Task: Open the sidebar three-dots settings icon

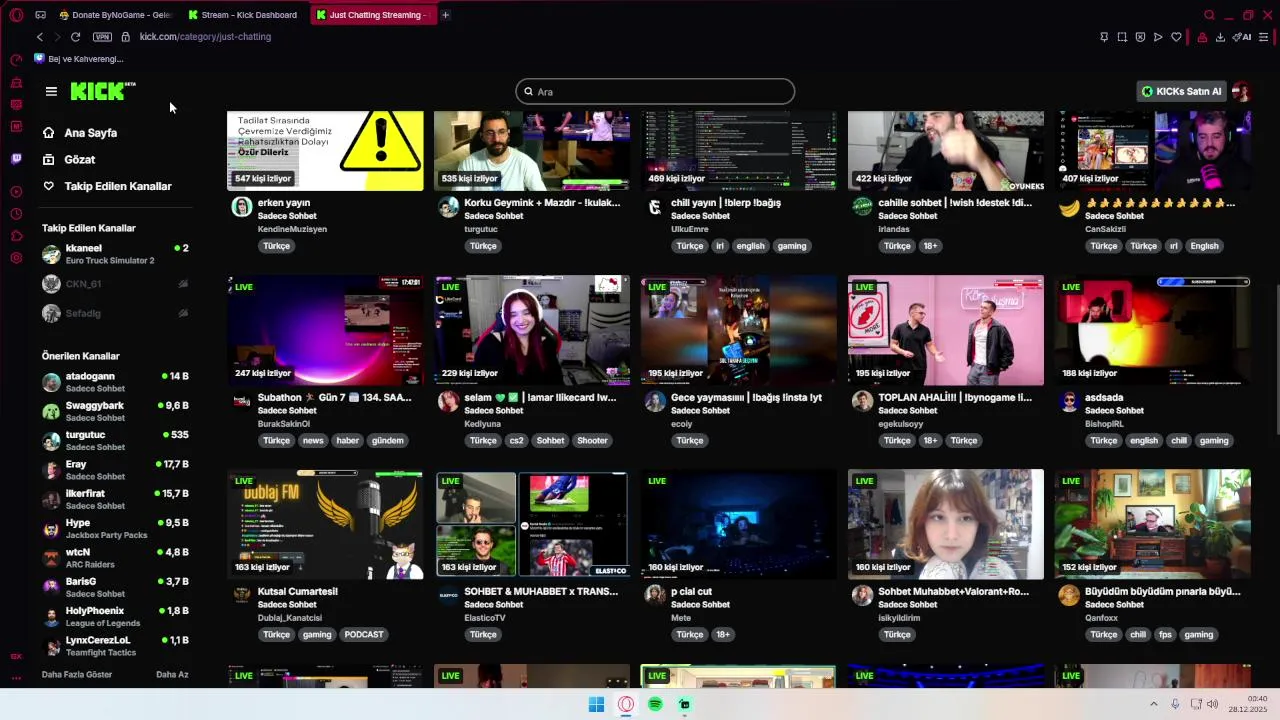Action: pyautogui.click(x=16, y=678)
